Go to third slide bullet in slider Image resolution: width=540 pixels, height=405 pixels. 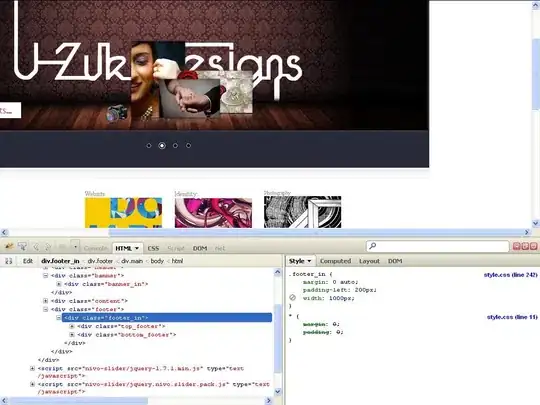(x=175, y=146)
